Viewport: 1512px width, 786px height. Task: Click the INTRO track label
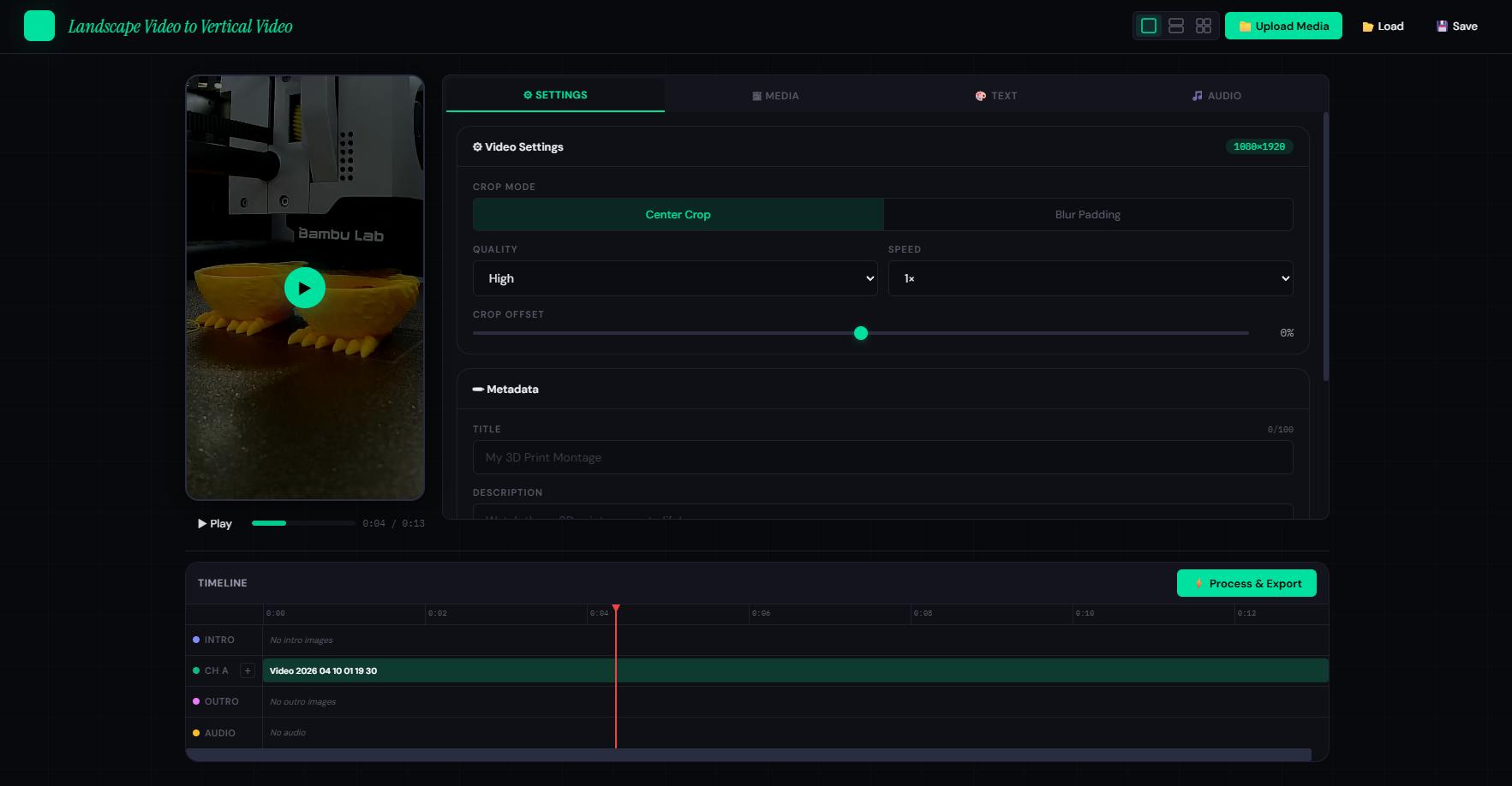(x=219, y=640)
